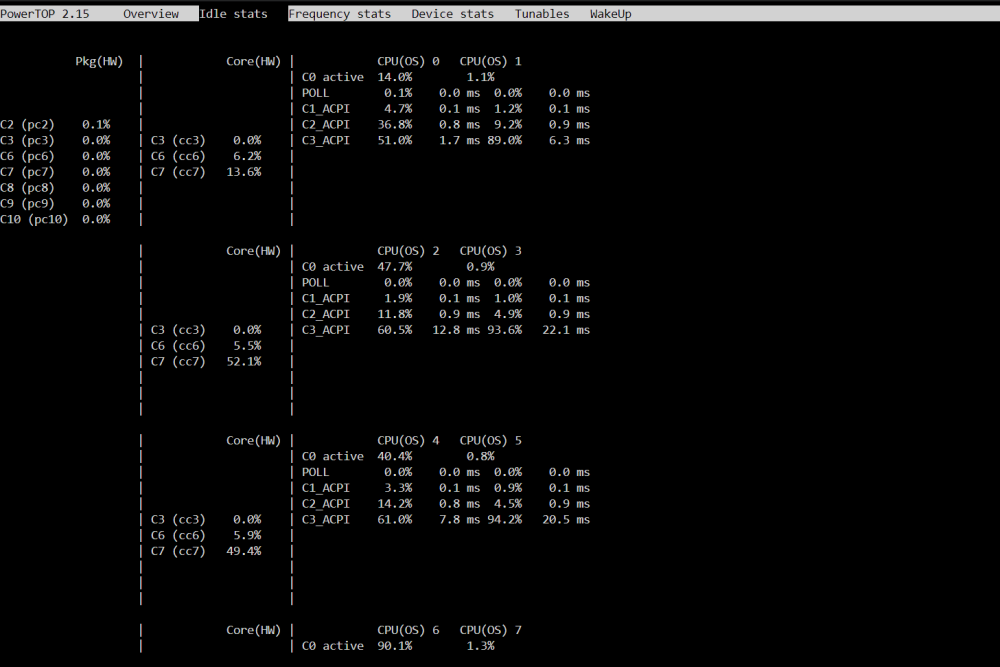Screen dimensions: 1000x667
Task: Click the 12.8 ms C3_ACPI duration
Action: [456, 330]
